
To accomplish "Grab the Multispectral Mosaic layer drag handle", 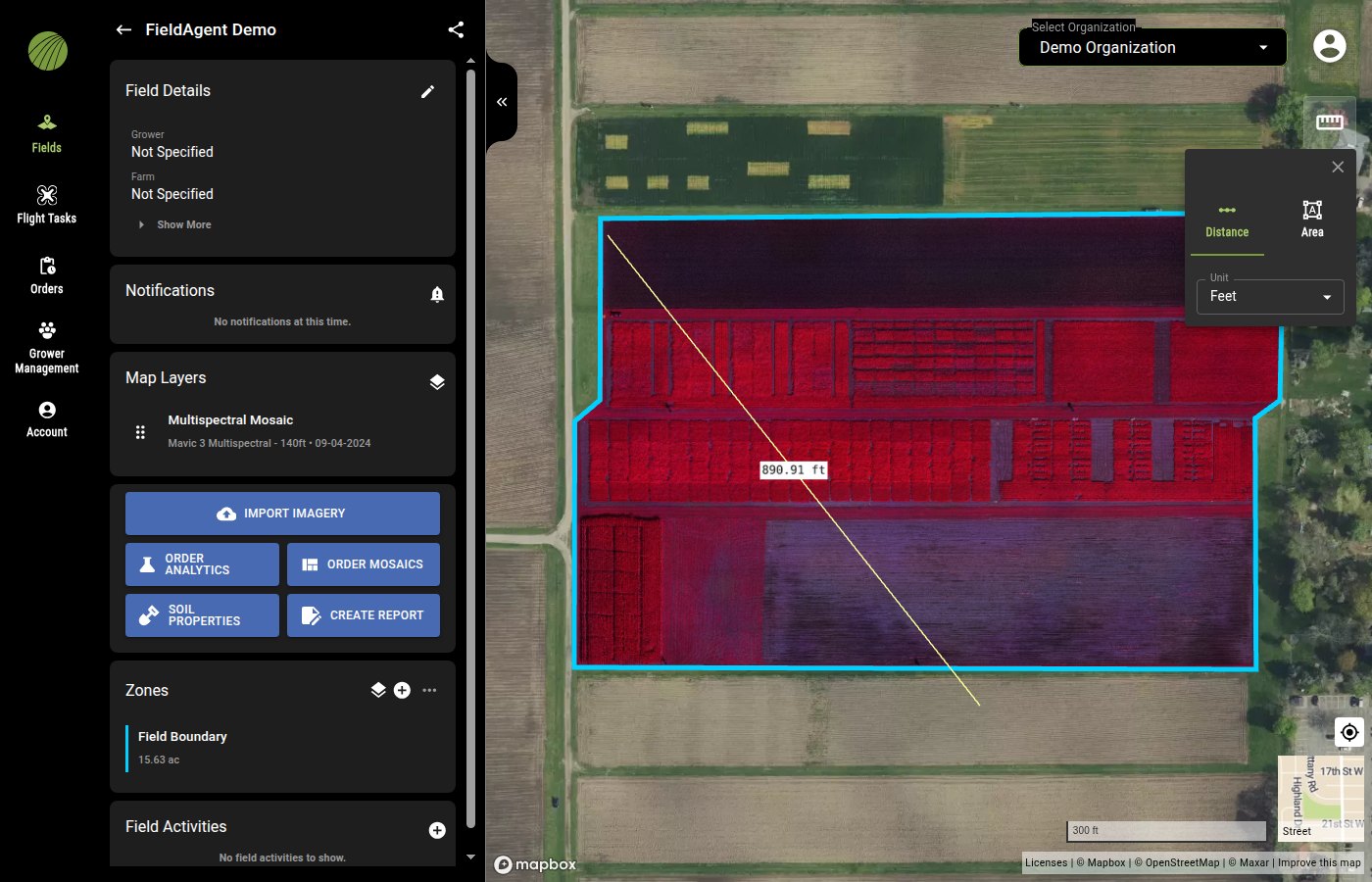I will [140, 432].
